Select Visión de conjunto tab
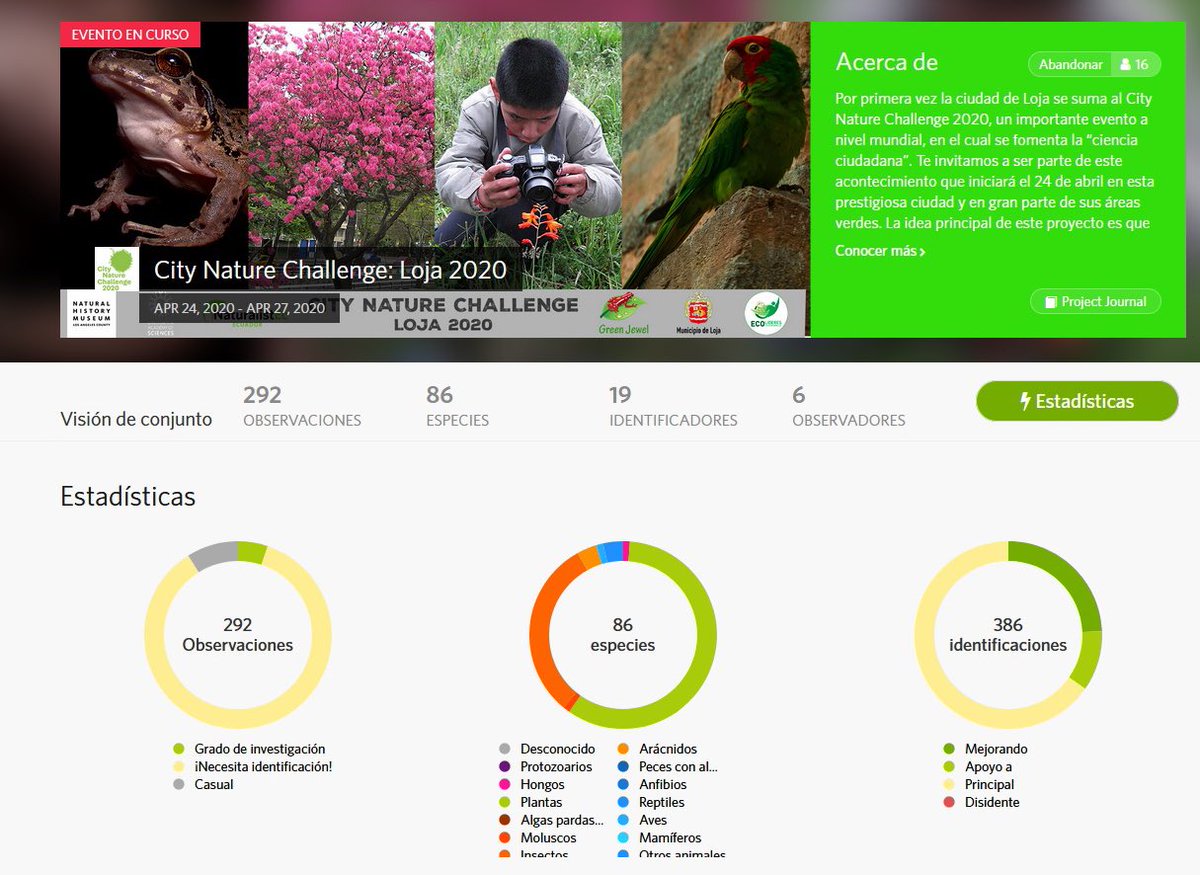1200x875 pixels. click(136, 420)
